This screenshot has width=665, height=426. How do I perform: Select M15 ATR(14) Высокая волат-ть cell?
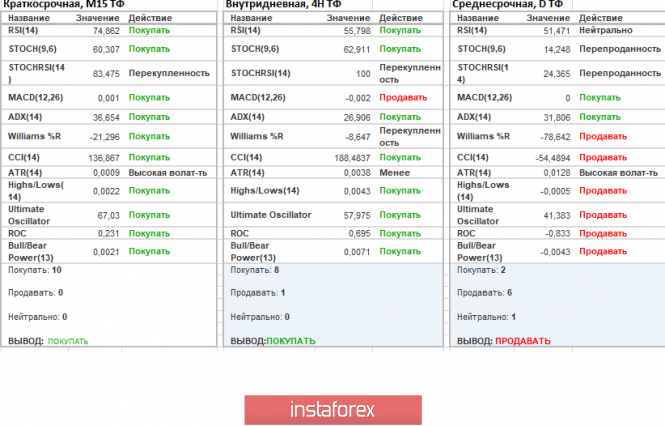click(168, 173)
